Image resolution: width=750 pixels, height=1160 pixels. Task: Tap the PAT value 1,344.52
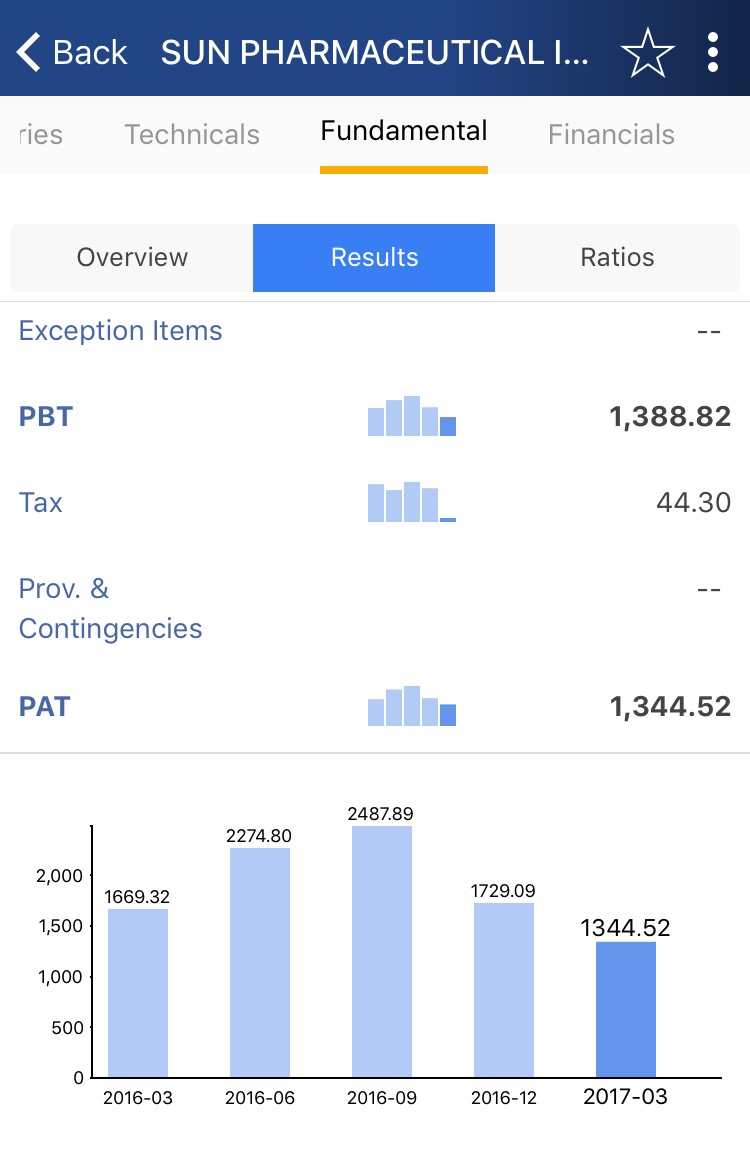coord(670,707)
